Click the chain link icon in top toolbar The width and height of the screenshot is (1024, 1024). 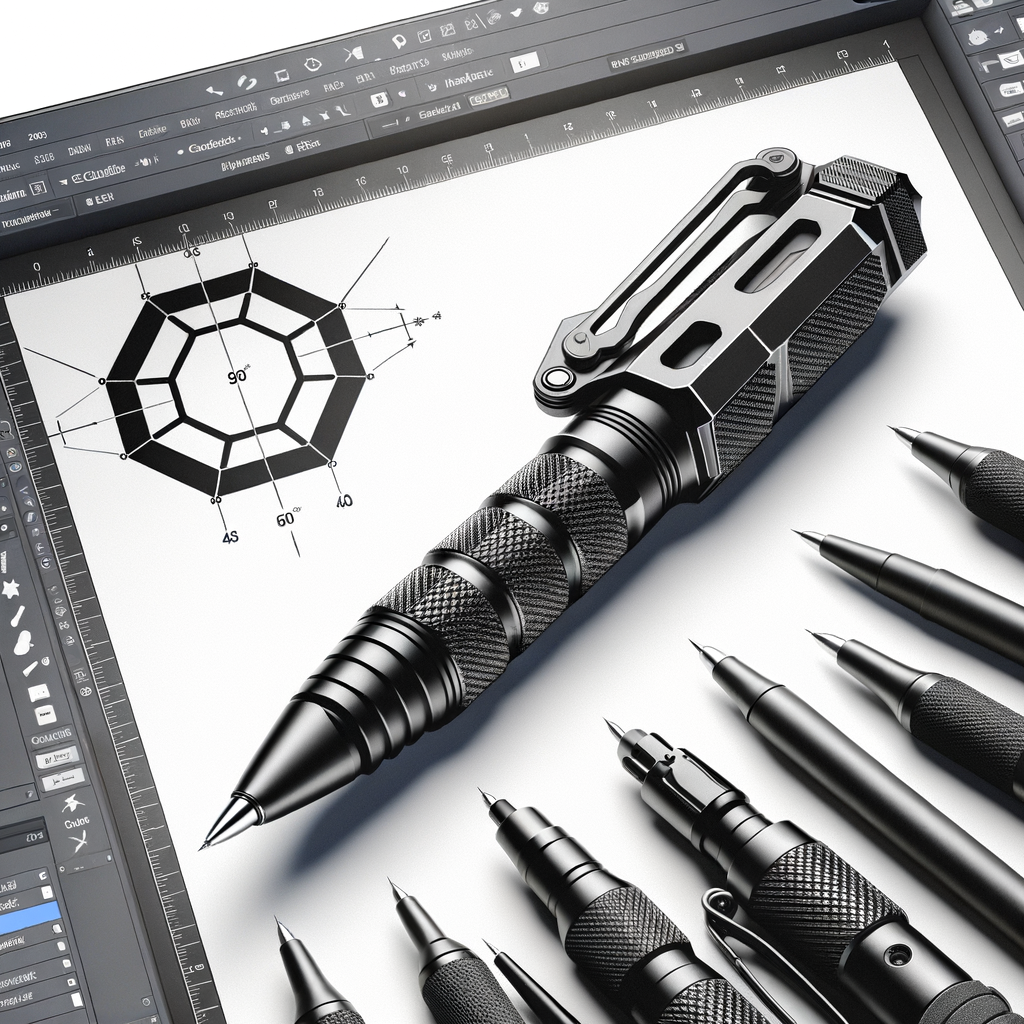tap(247, 82)
